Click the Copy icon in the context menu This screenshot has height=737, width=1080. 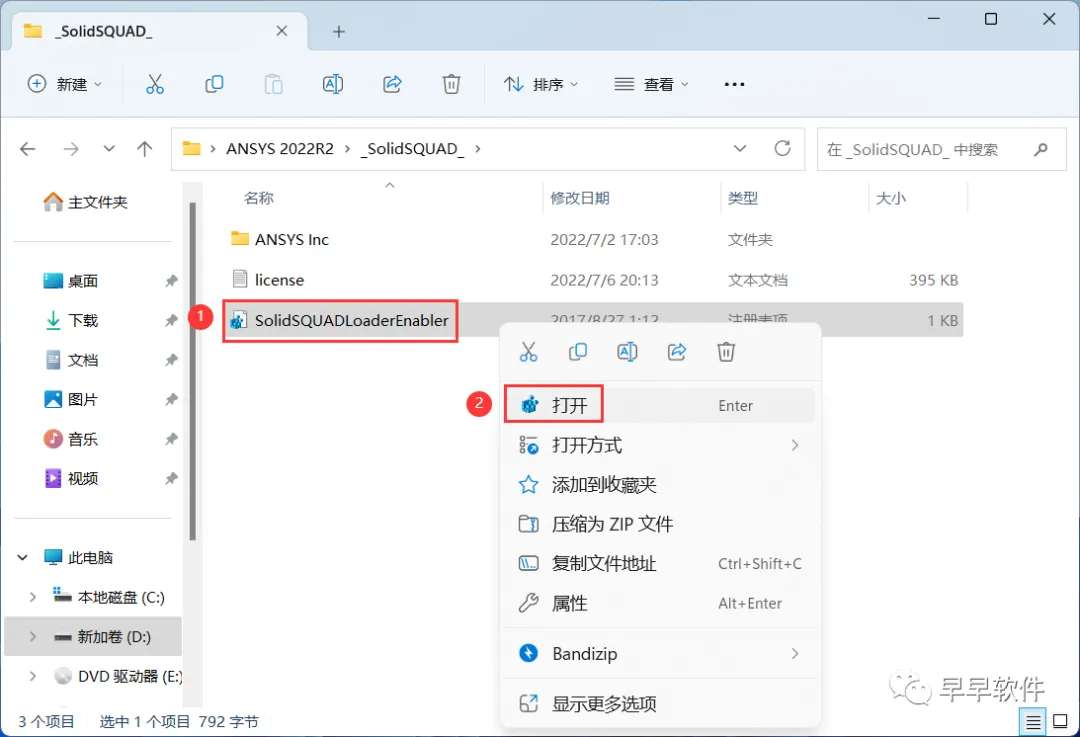point(578,352)
